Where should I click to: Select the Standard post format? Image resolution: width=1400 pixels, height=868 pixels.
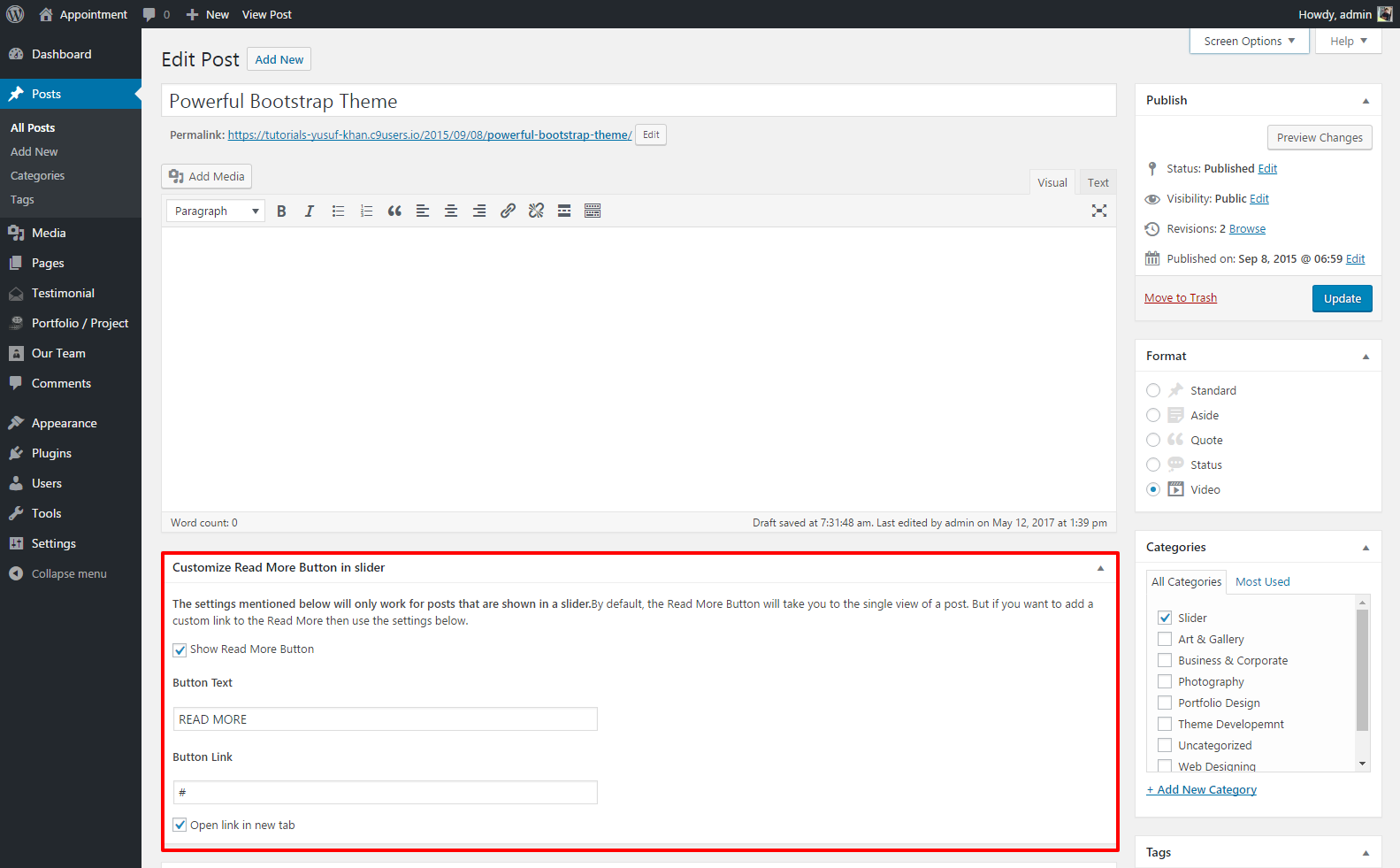(1153, 390)
